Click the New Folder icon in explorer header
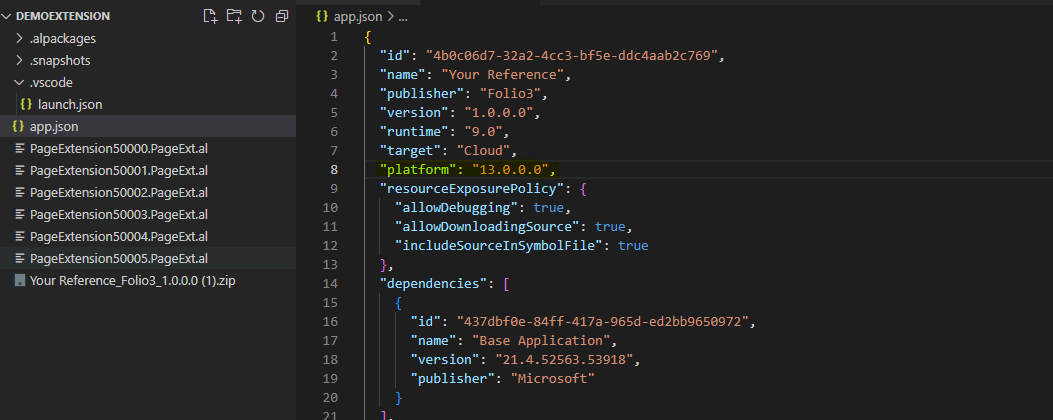 pos(234,16)
